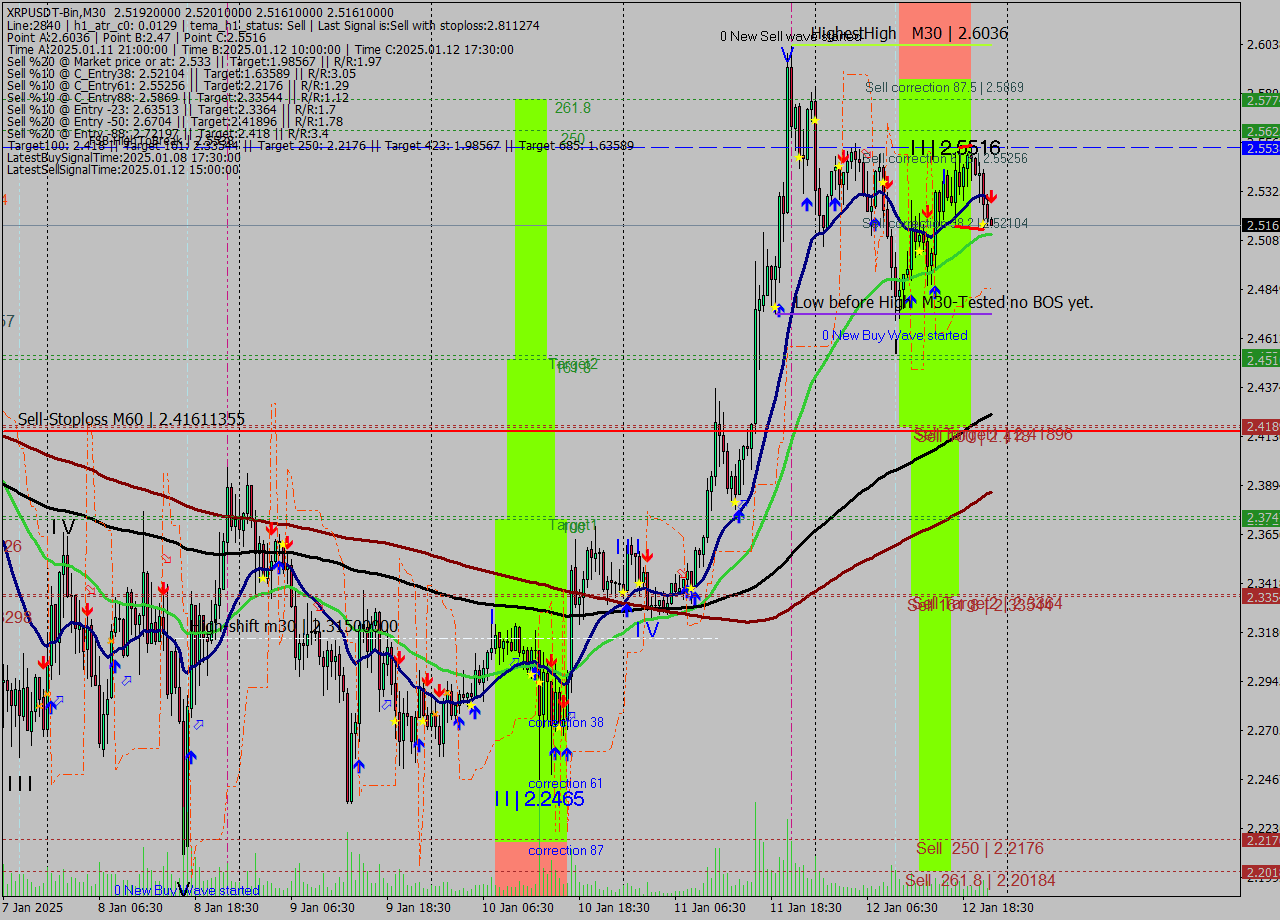Viewport: 1280px width, 920px height.
Task: Select the 'Sell 250 | 2.2176' target label
Action: pyautogui.click(x=980, y=848)
